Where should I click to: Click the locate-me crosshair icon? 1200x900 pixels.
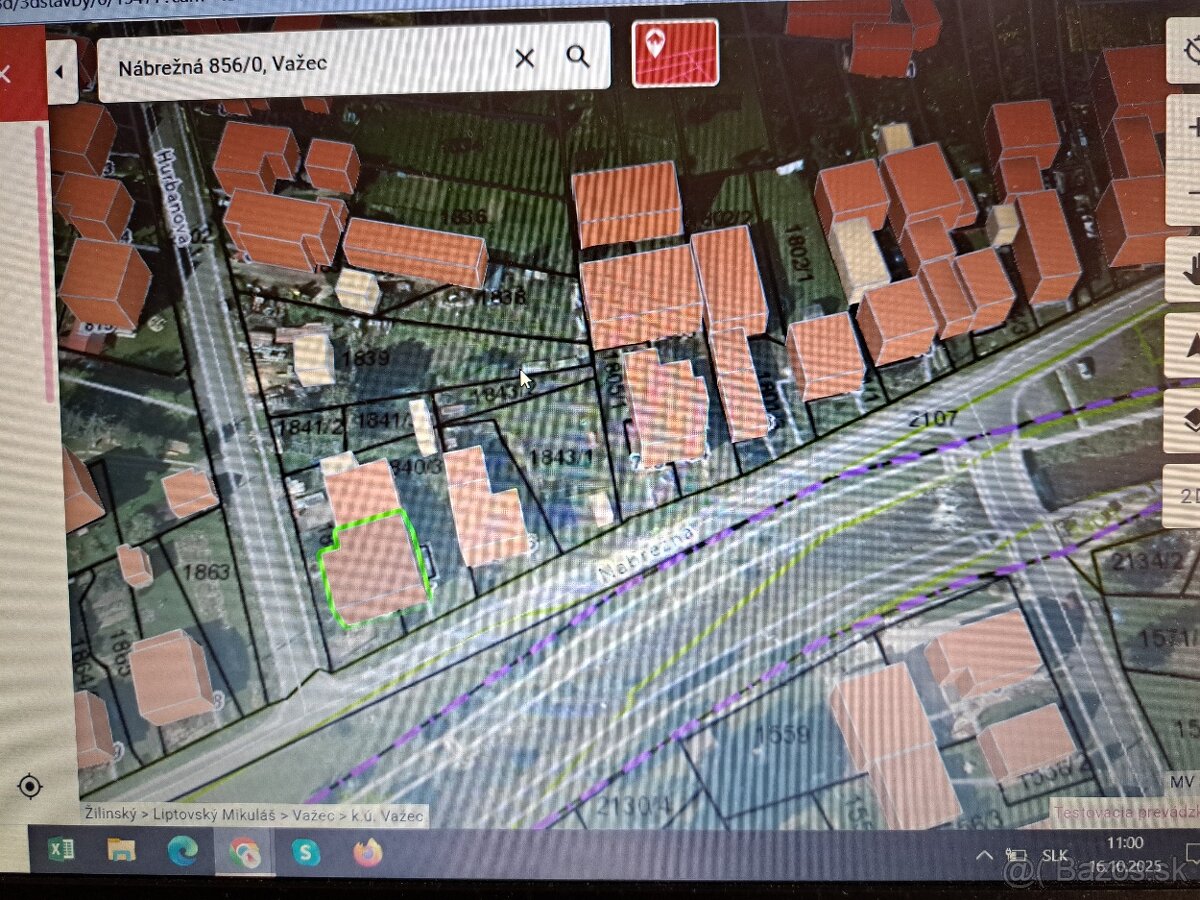(30, 786)
